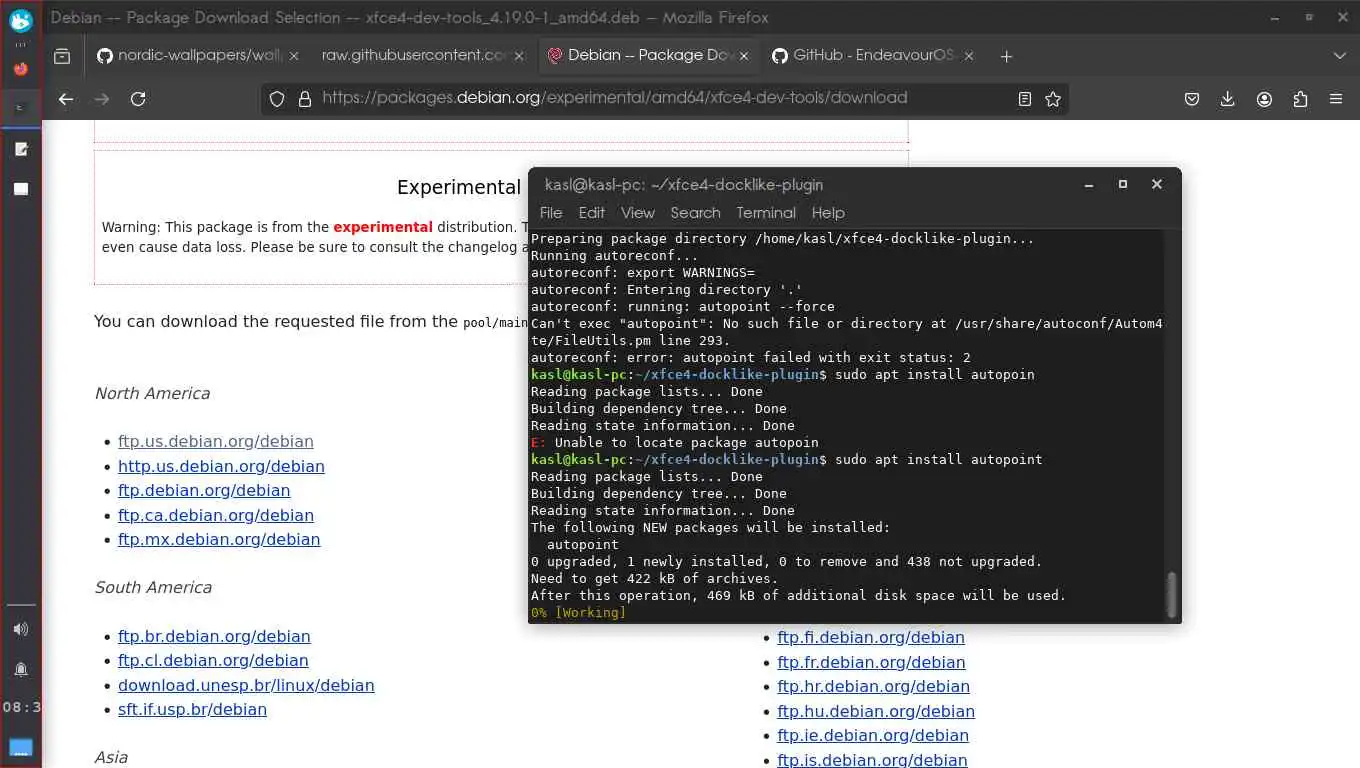Open ftp.debian.org/debian mirror link
The width and height of the screenshot is (1360, 768).
click(204, 490)
